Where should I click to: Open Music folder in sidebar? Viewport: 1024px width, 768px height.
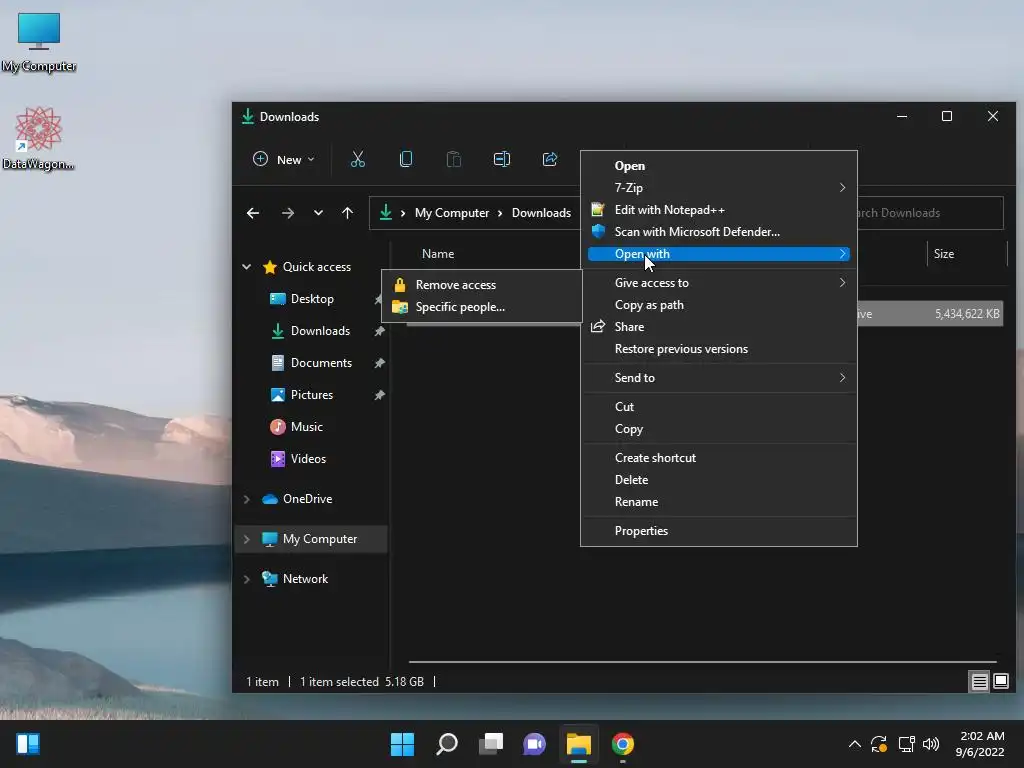click(306, 426)
